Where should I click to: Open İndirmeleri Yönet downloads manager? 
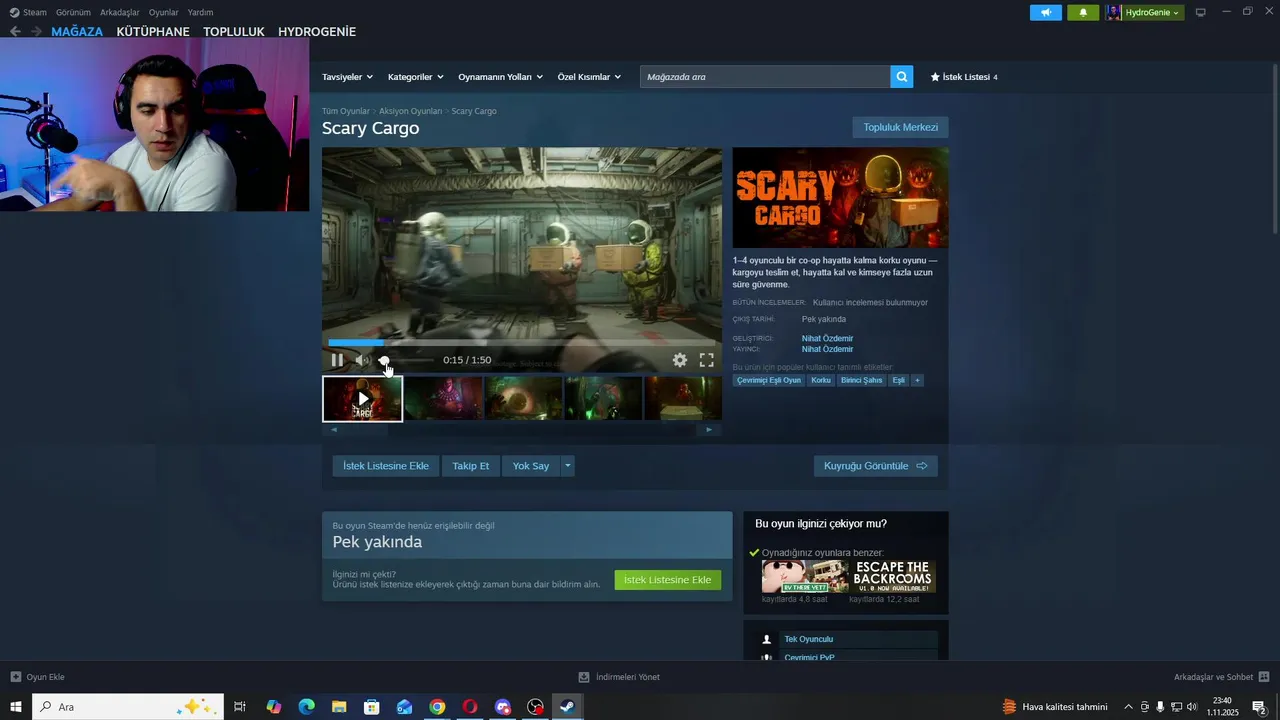[x=618, y=677]
